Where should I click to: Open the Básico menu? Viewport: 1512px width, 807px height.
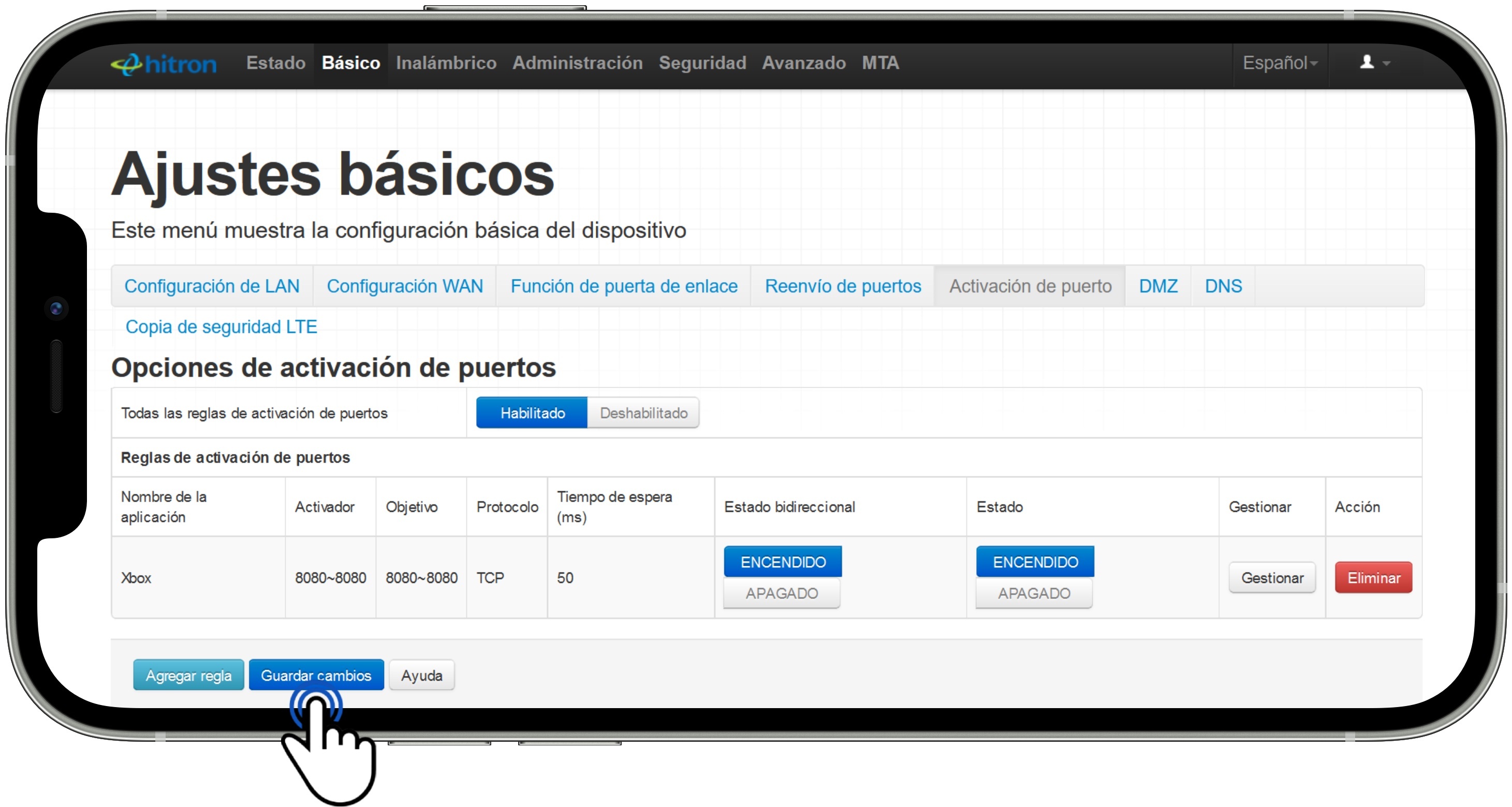tap(350, 63)
